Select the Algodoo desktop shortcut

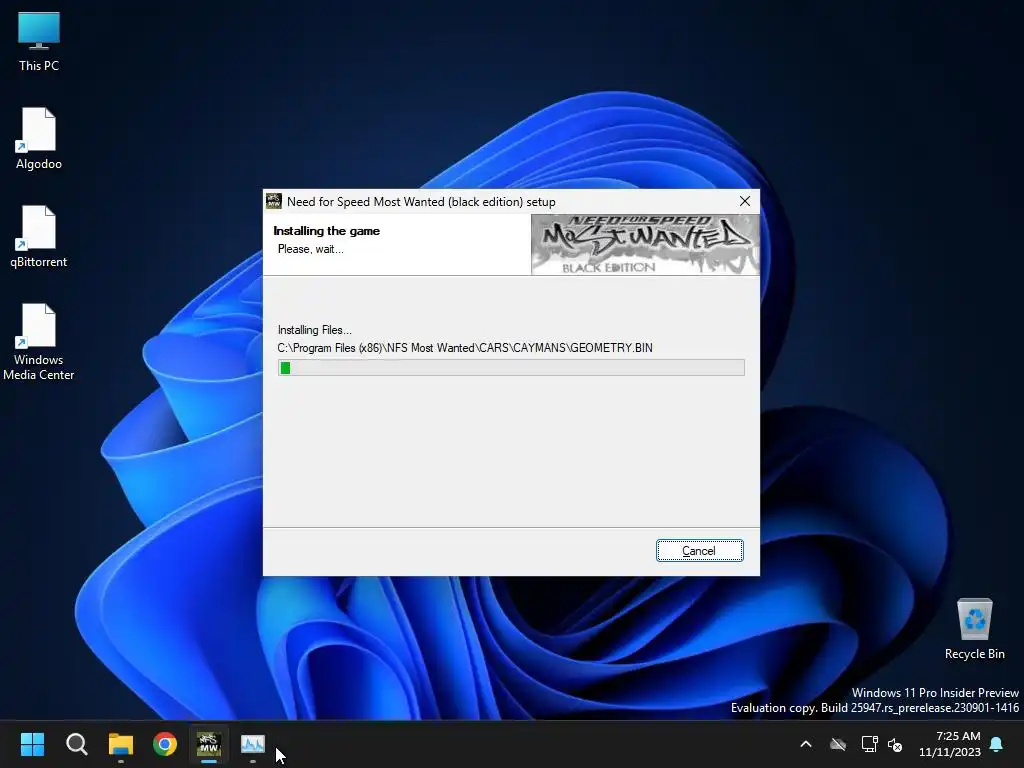point(39,139)
